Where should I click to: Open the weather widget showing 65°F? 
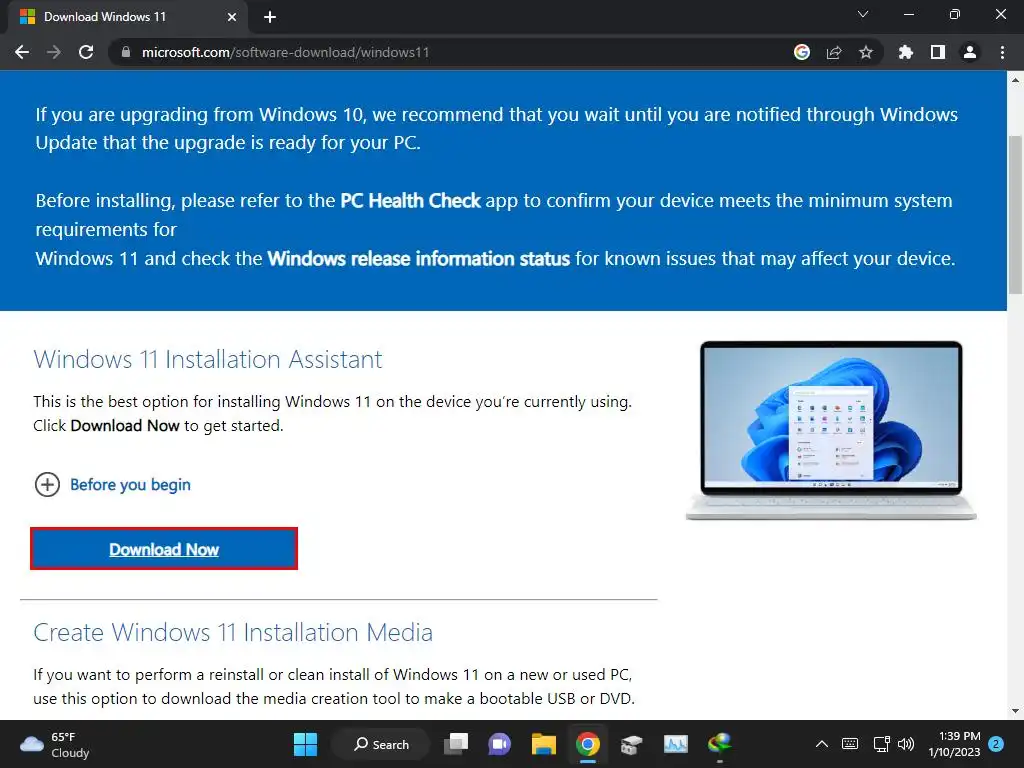pos(55,744)
